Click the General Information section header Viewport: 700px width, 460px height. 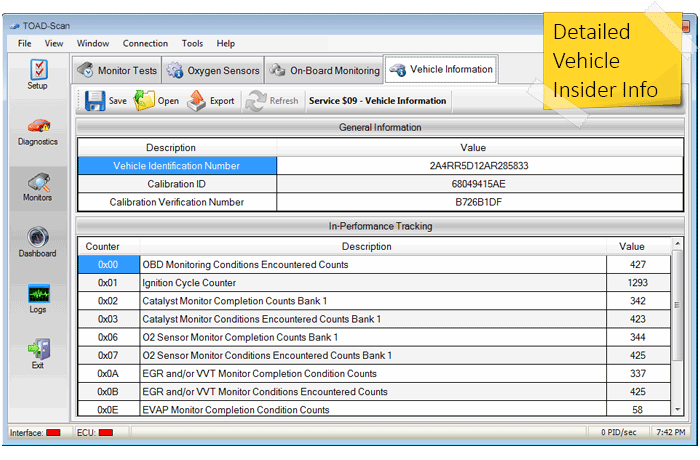tap(380, 127)
